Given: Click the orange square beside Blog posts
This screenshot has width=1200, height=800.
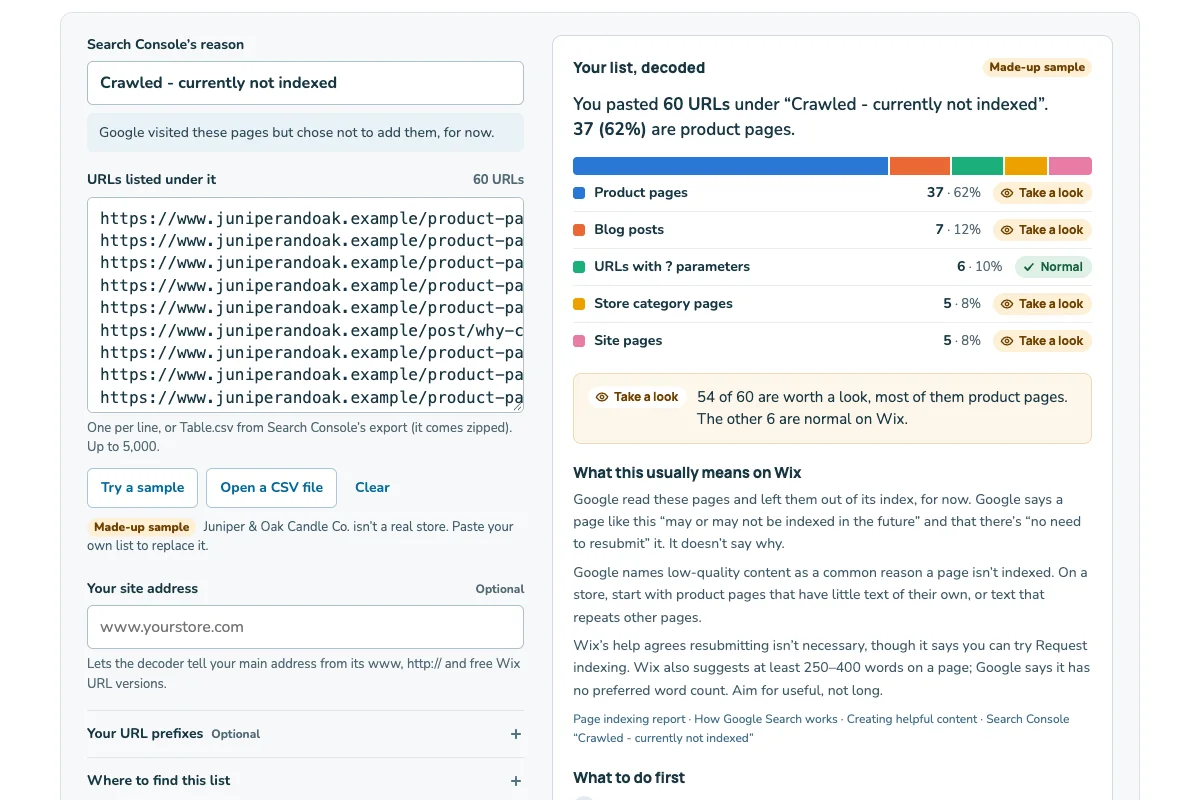Looking at the screenshot, I should click(x=579, y=230).
